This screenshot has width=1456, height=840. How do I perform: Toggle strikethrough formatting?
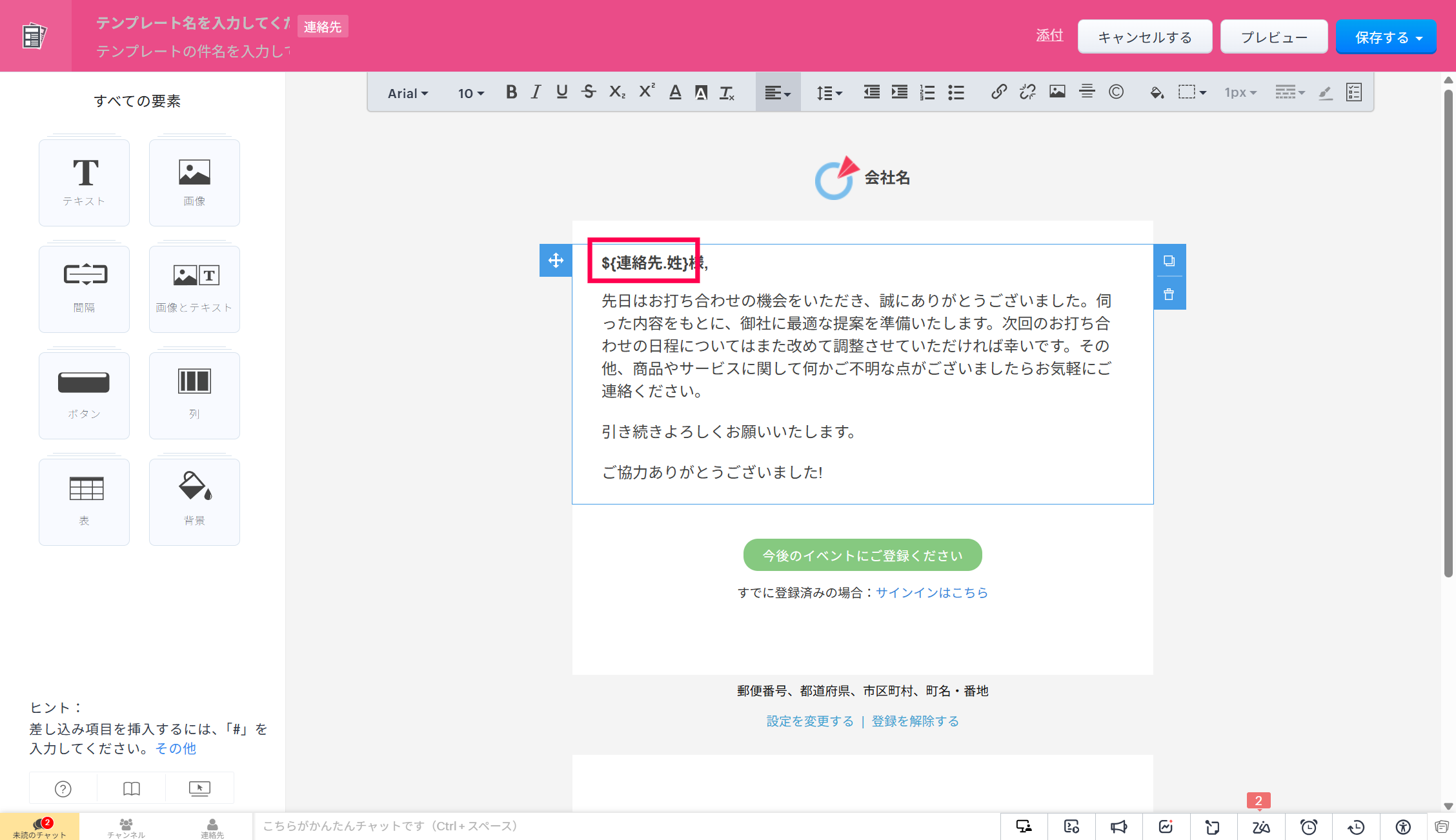click(588, 92)
